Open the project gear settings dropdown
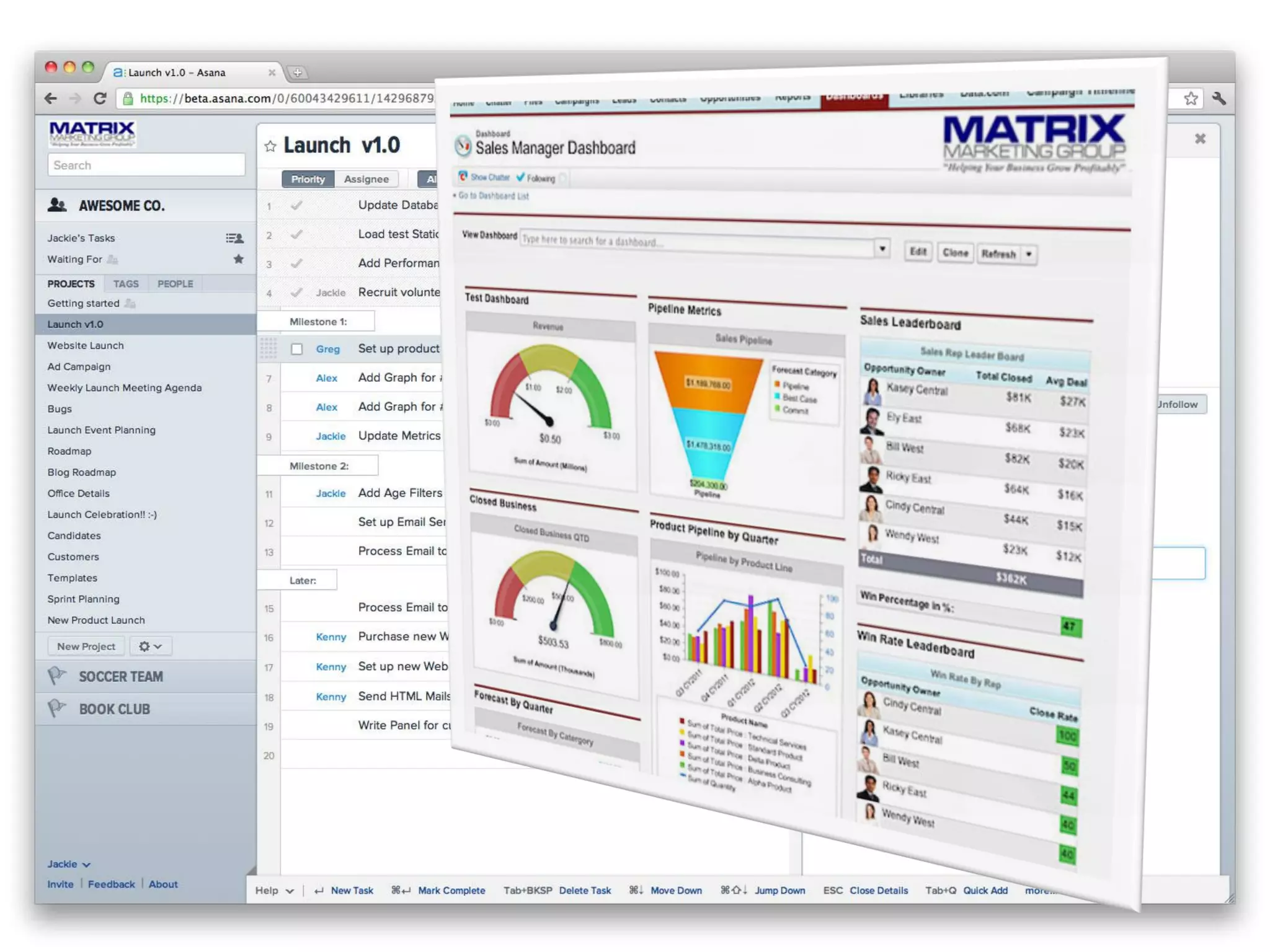The height and width of the screenshot is (952, 1270). tap(150, 646)
